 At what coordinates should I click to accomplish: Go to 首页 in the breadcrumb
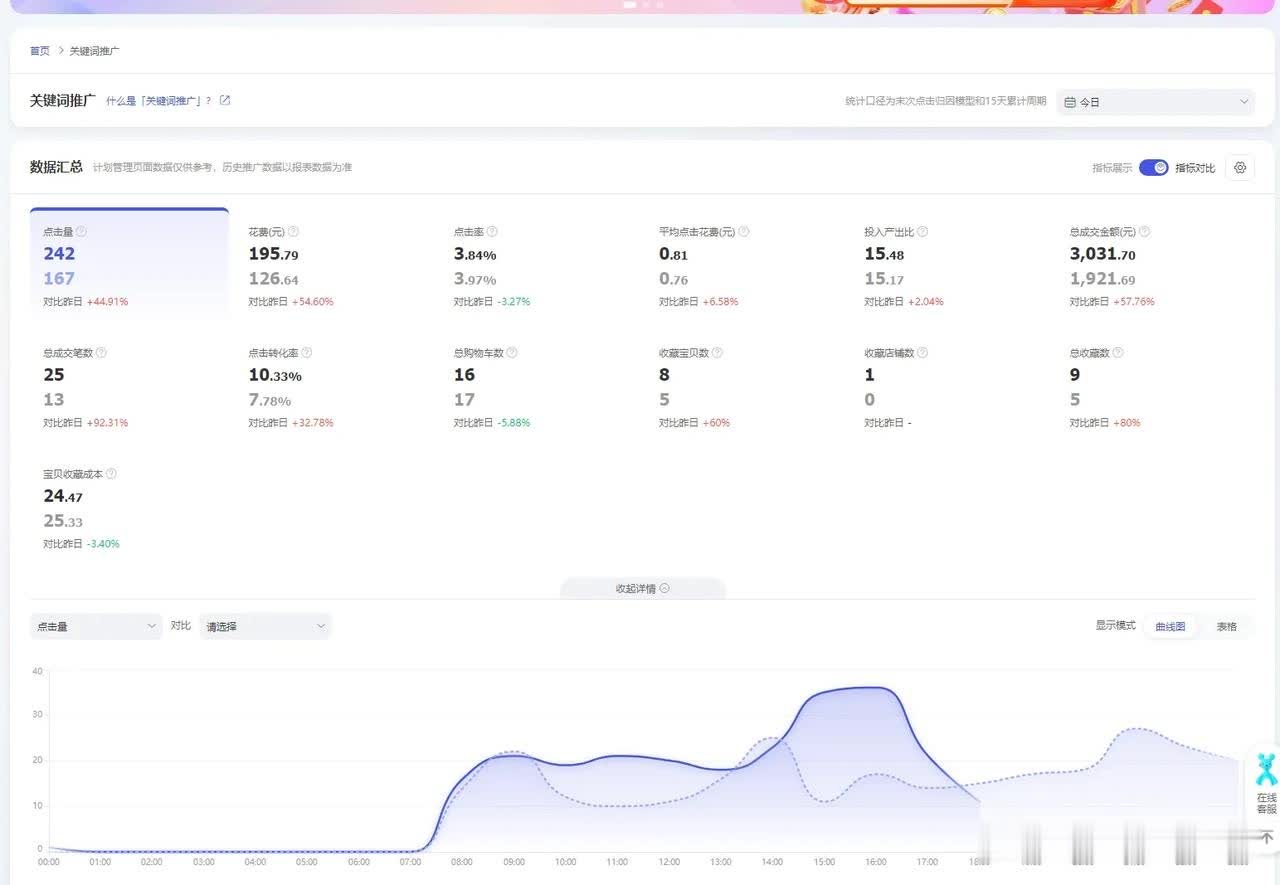pyautogui.click(x=40, y=50)
